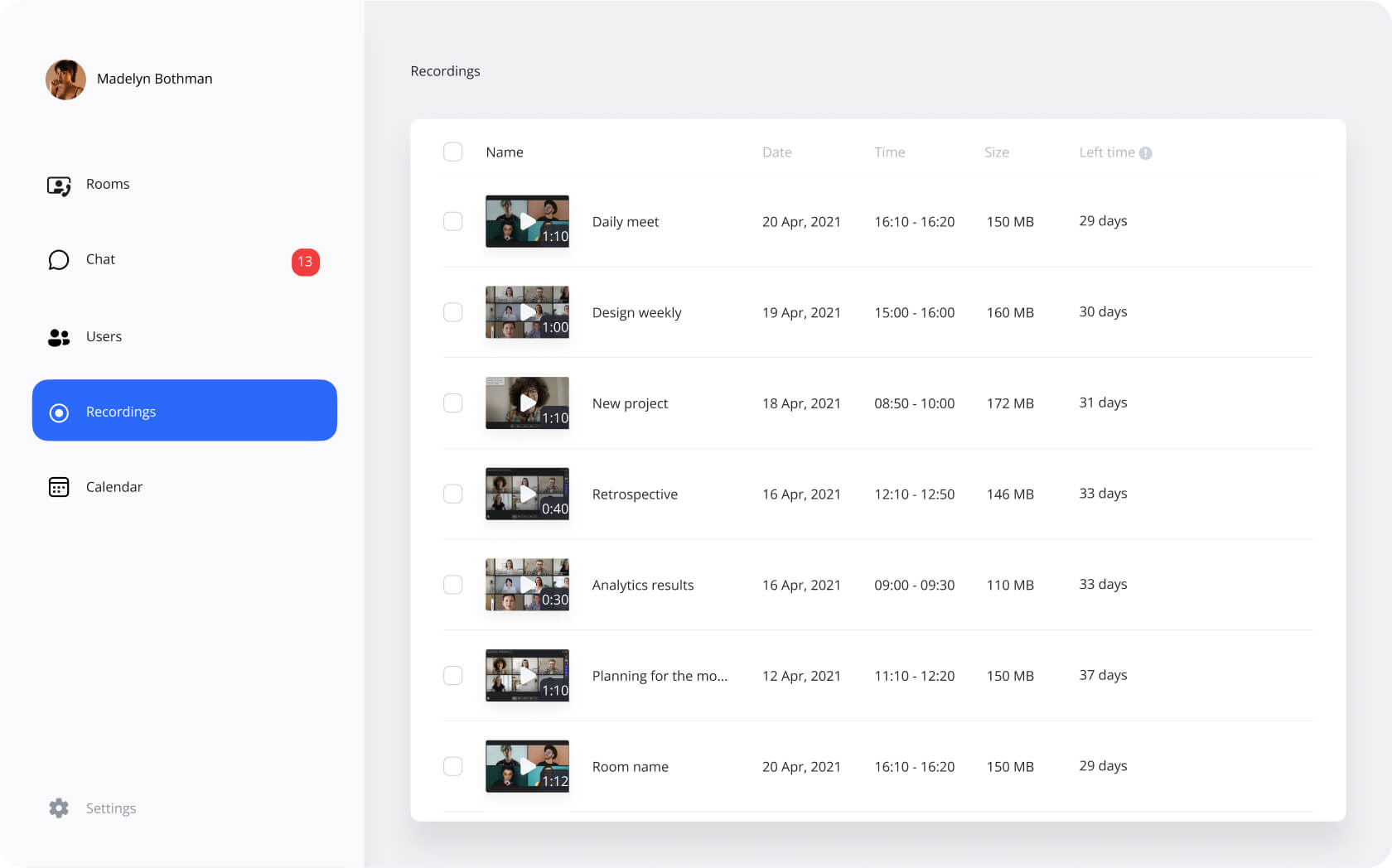Open the Calendar icon in sidebar
The width and height of the screenshot is (1392, 868).
(58, 487)
